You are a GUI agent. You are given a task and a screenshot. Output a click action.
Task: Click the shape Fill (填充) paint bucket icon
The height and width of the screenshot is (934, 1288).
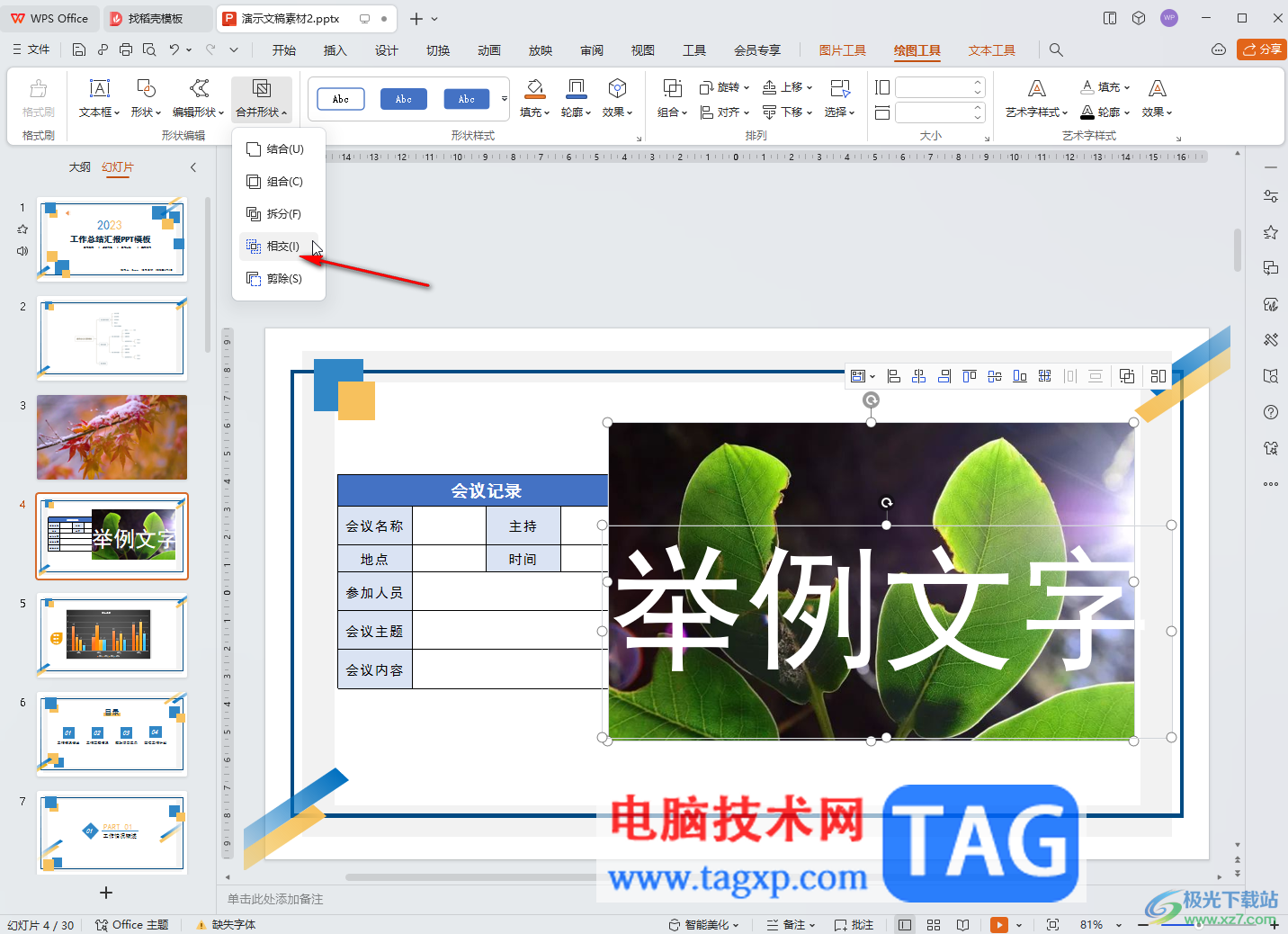pos(534,88)
